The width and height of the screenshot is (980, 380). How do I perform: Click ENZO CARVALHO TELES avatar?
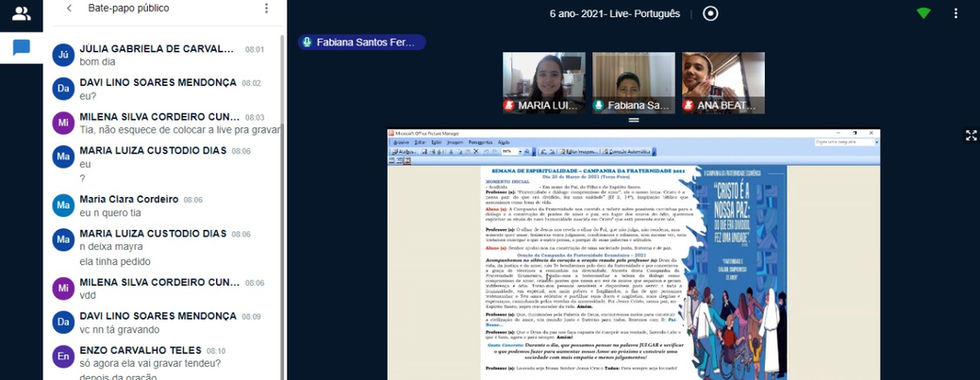point(63,356)
